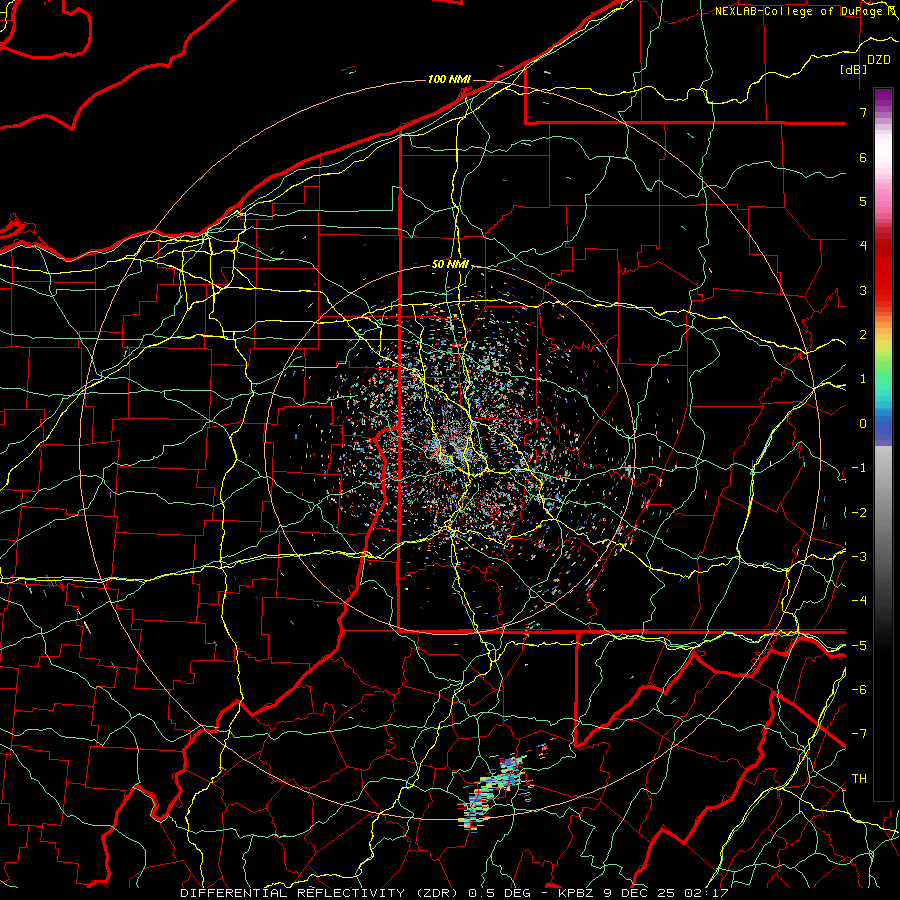The width and height of the screenshot is (900, 900).
Task: Click the ZDR color scale bar
Action: [x=883, y=444]
